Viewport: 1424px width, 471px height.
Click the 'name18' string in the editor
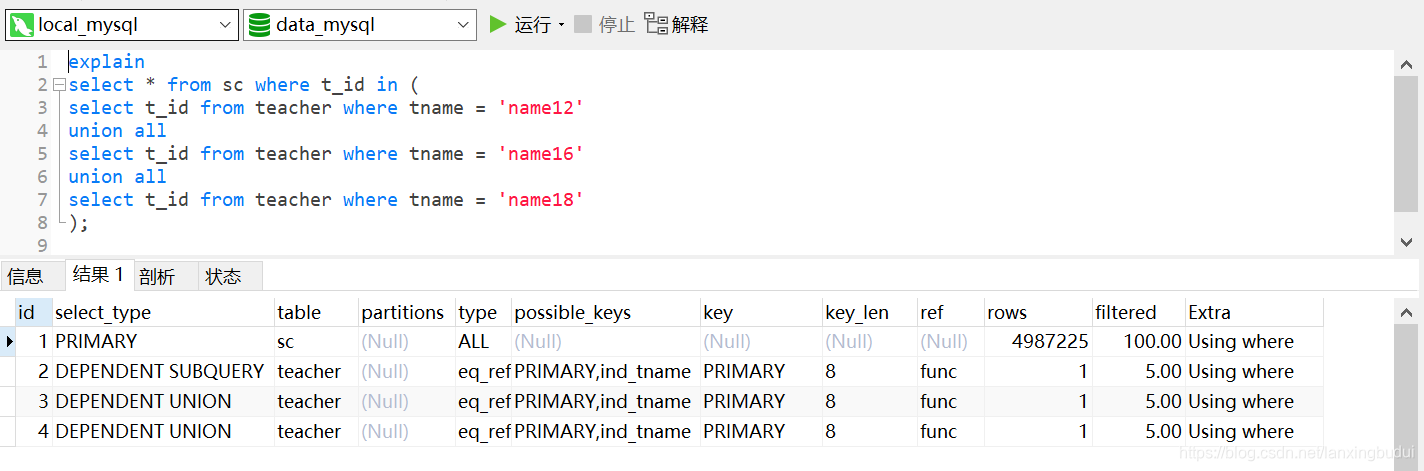[x=541, y=200]
